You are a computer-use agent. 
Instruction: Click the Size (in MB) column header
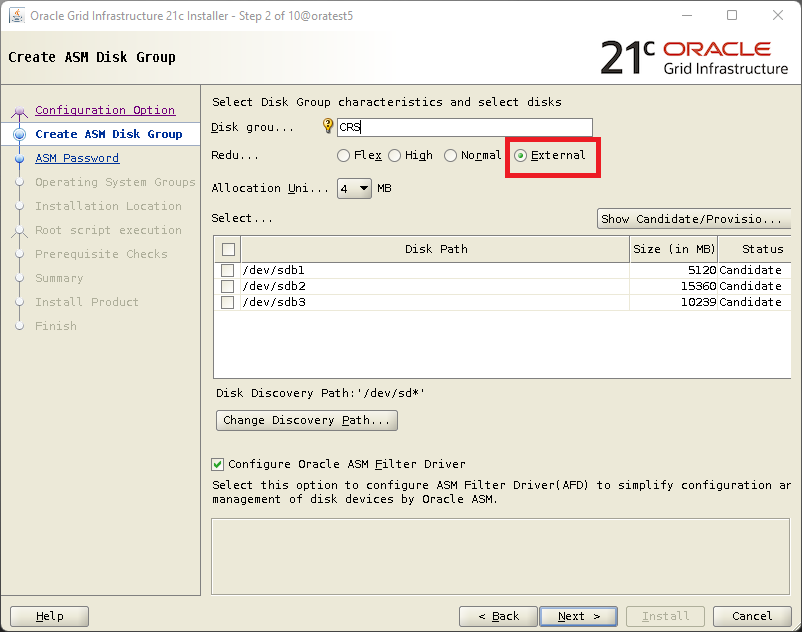(674, 249)
